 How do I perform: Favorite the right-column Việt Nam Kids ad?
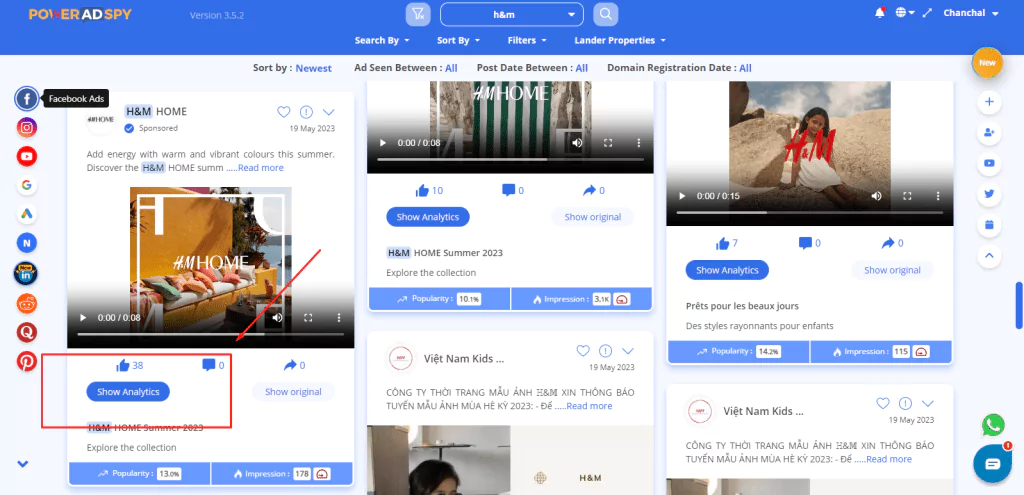tap(883, 404)
